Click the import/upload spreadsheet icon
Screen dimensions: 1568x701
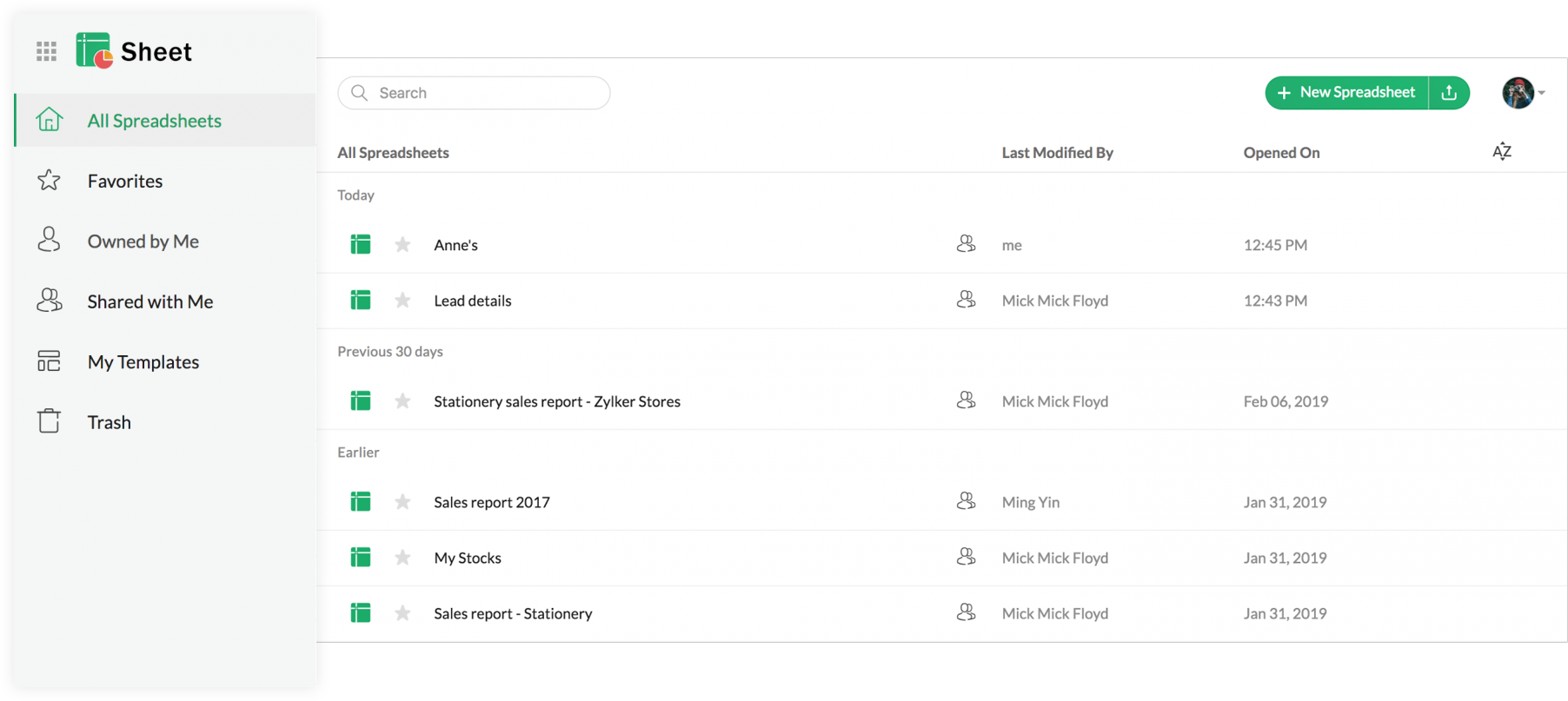pos(1449,92)
